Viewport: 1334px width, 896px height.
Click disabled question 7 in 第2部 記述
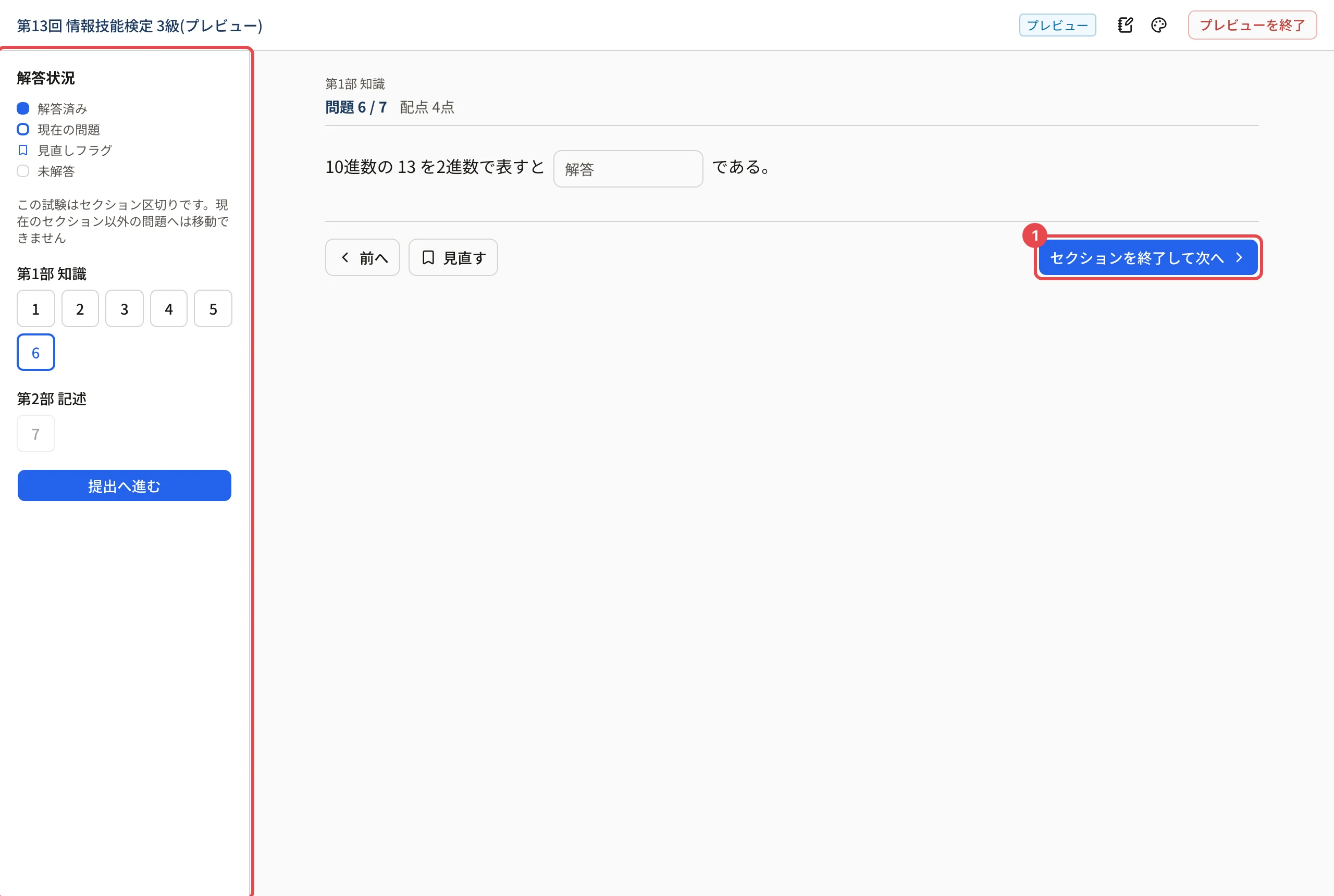(36, 434)
